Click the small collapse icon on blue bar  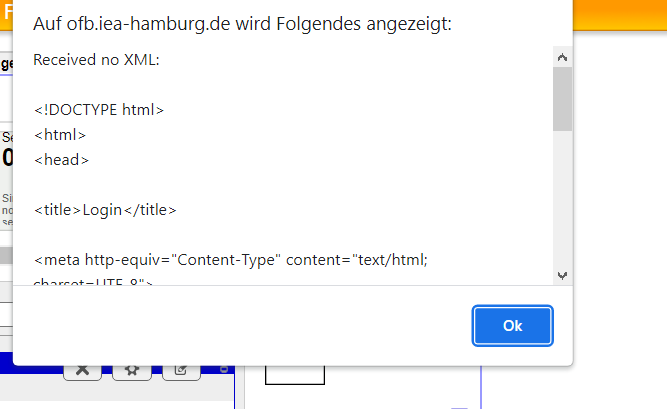pos(225,369)
